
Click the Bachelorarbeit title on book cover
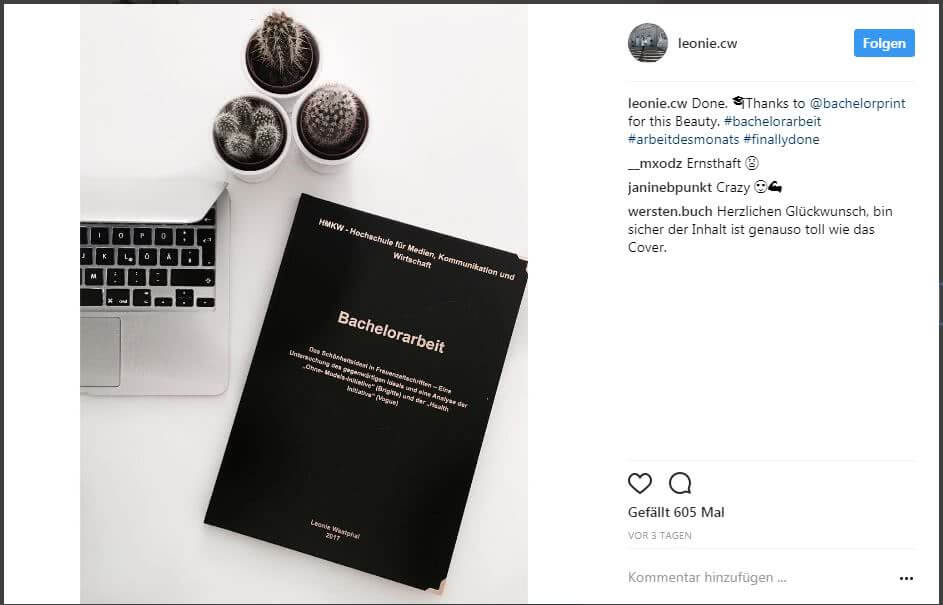pyautogui.click(x=391, y=332)
